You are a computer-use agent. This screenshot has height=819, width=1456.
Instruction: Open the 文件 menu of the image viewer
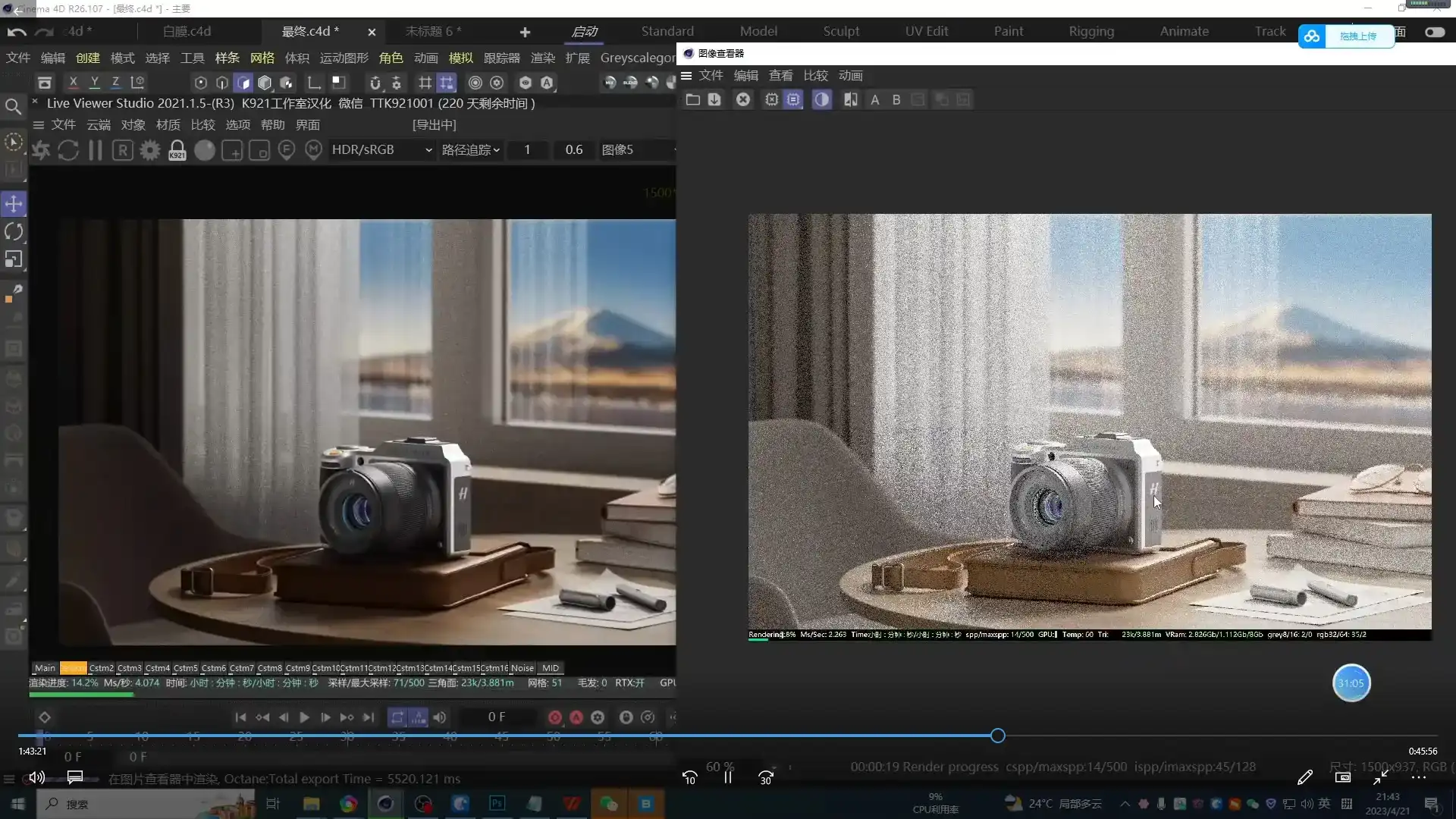coord(711,75)
